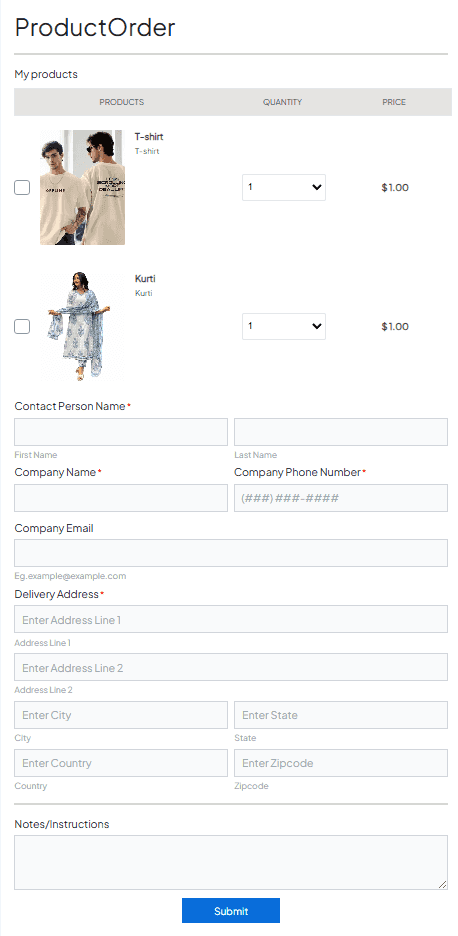Select the Enter City field
The image size is (458, 936).
click(121, 715)
